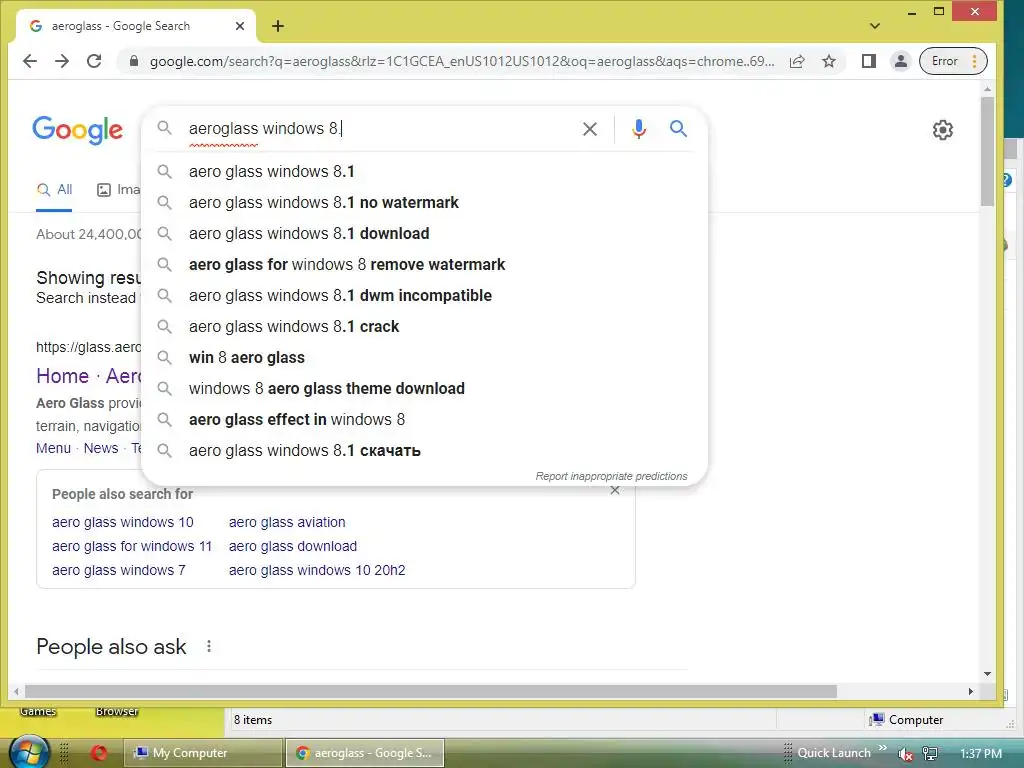
Task: Choose suggestion 'aero glass effect in windows 8'
Action: [x=424, y=420]
